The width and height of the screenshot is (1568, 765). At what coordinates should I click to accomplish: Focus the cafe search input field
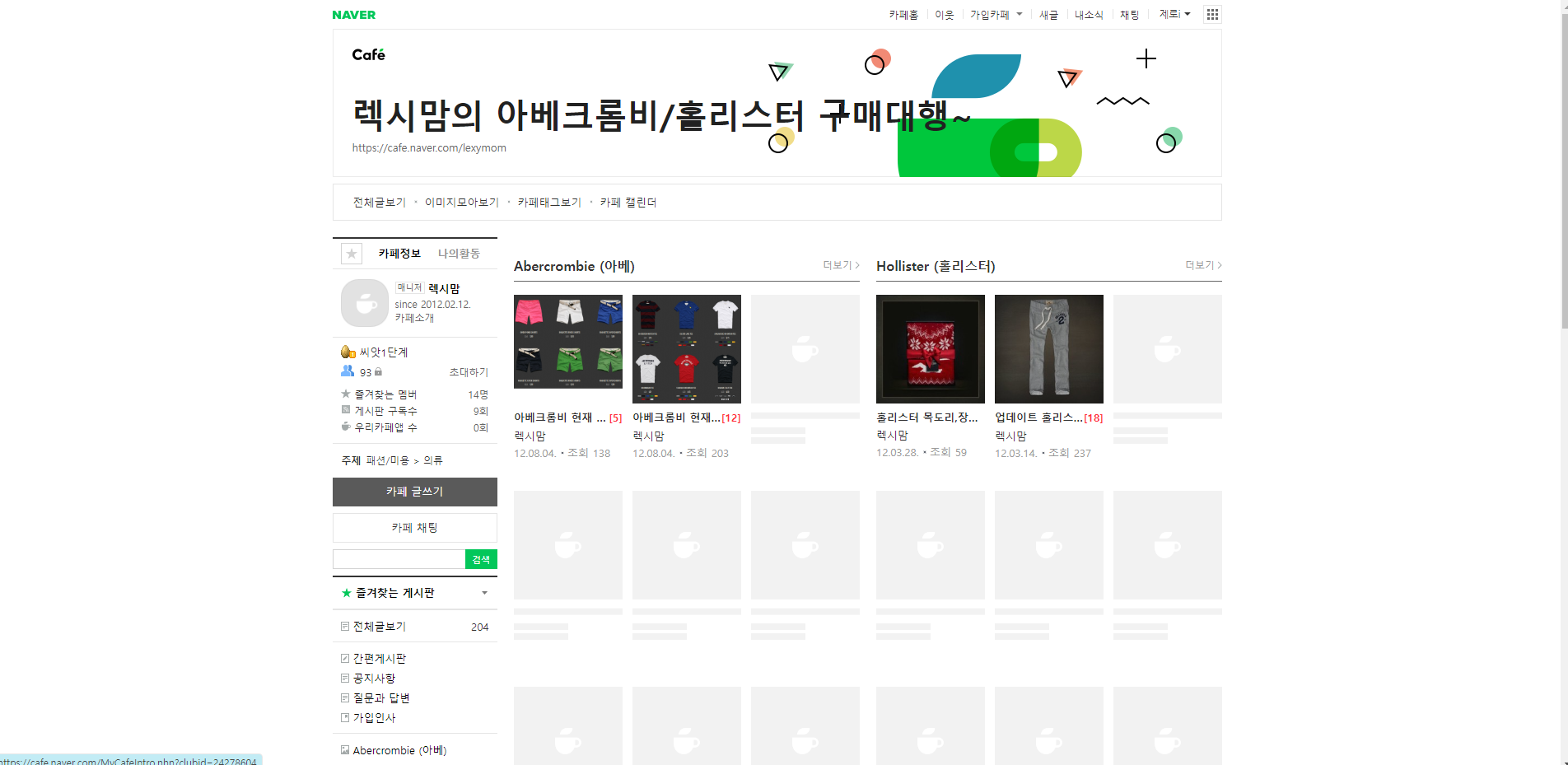399,560
